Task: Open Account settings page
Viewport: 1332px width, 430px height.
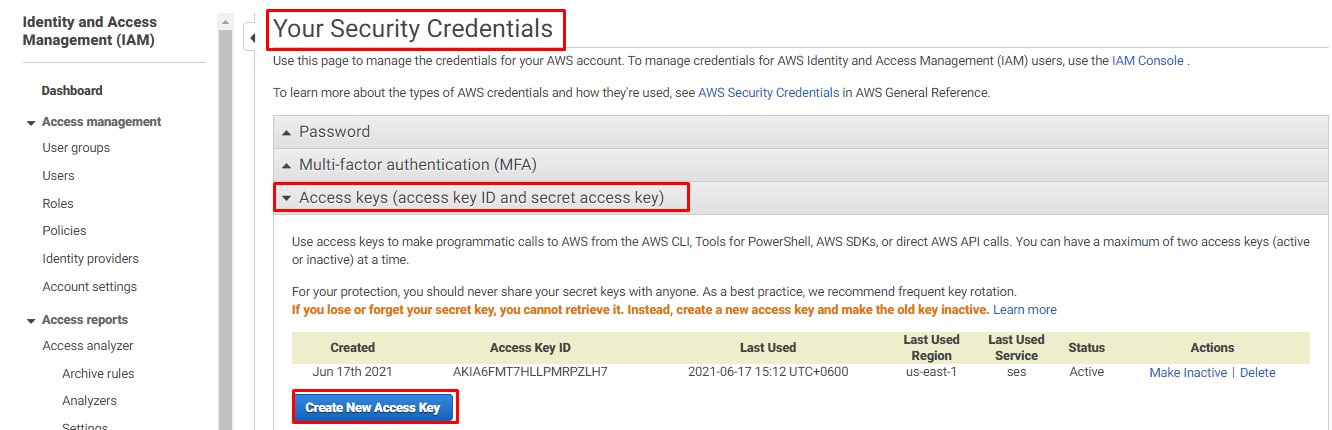Action: tap(89, 287)
